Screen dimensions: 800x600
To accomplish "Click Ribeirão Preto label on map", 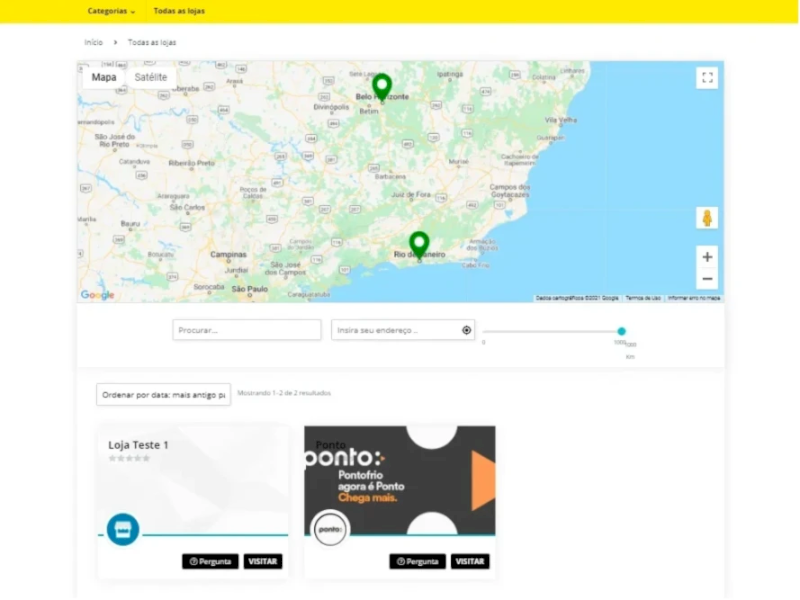I will pos(192,163).
